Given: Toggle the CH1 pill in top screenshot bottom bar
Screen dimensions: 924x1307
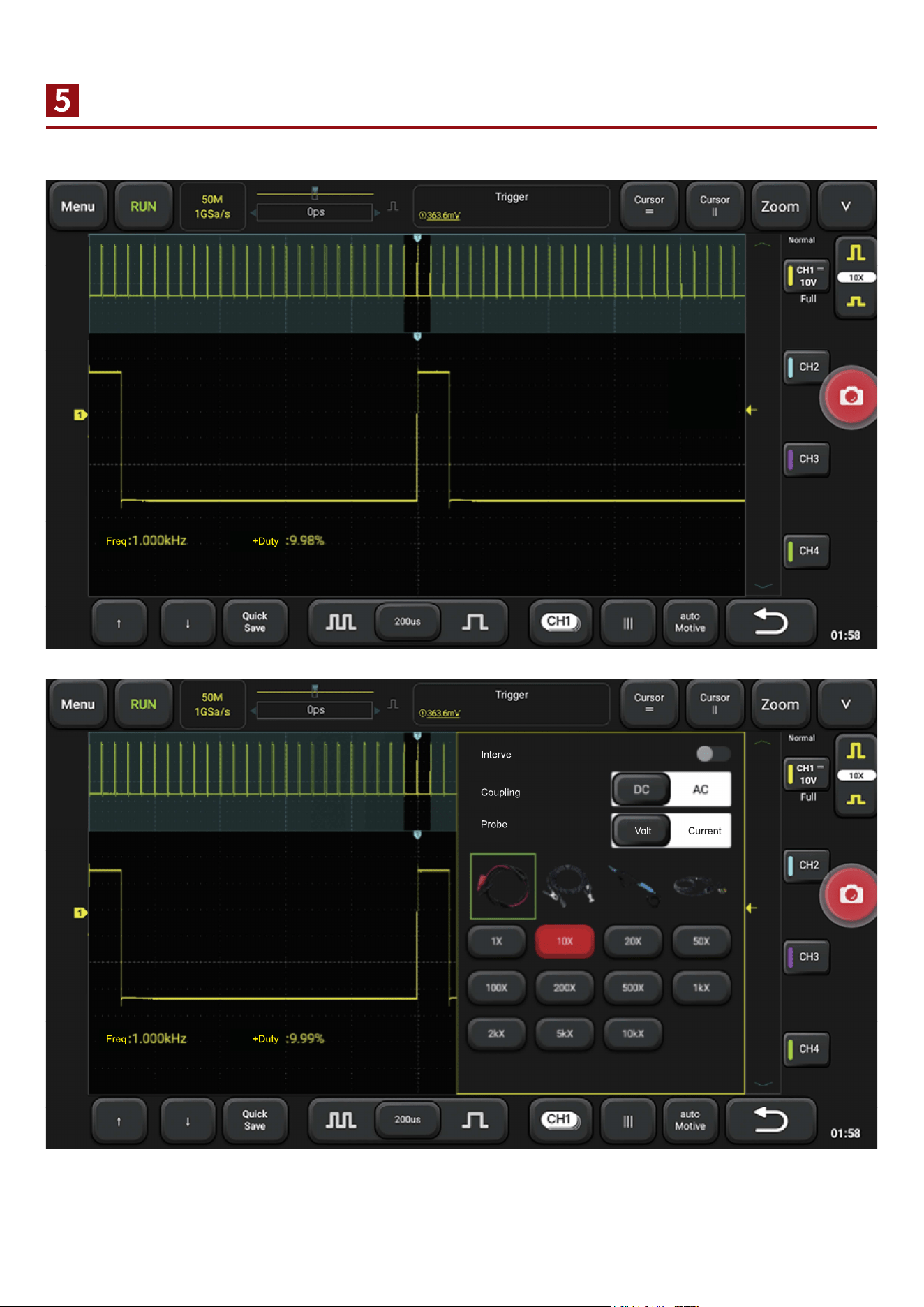Looking at the screenshot, I should [560, 621].
